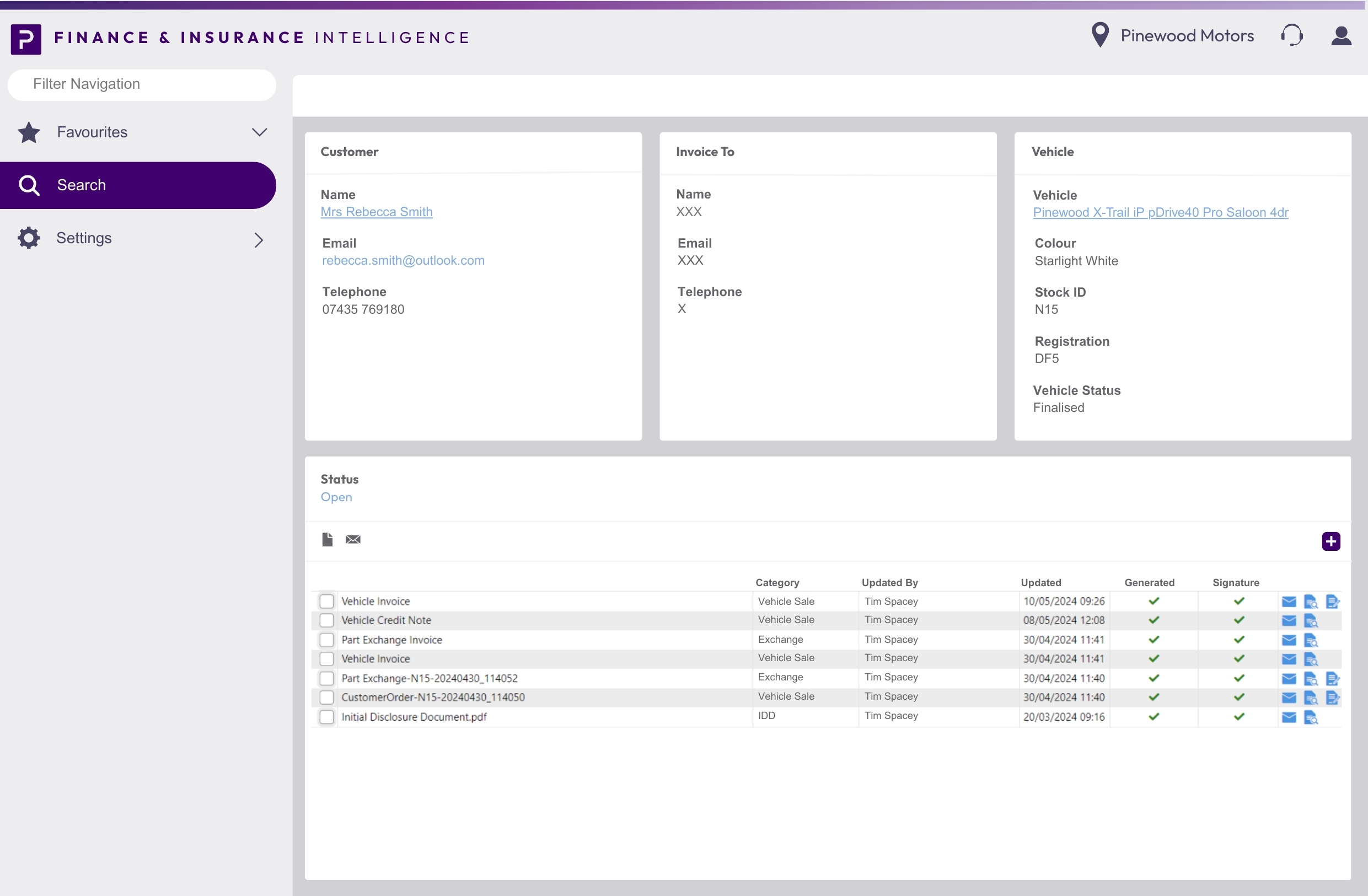Open the headset support icon
Screen dimensions: 1368x896
1291,36
